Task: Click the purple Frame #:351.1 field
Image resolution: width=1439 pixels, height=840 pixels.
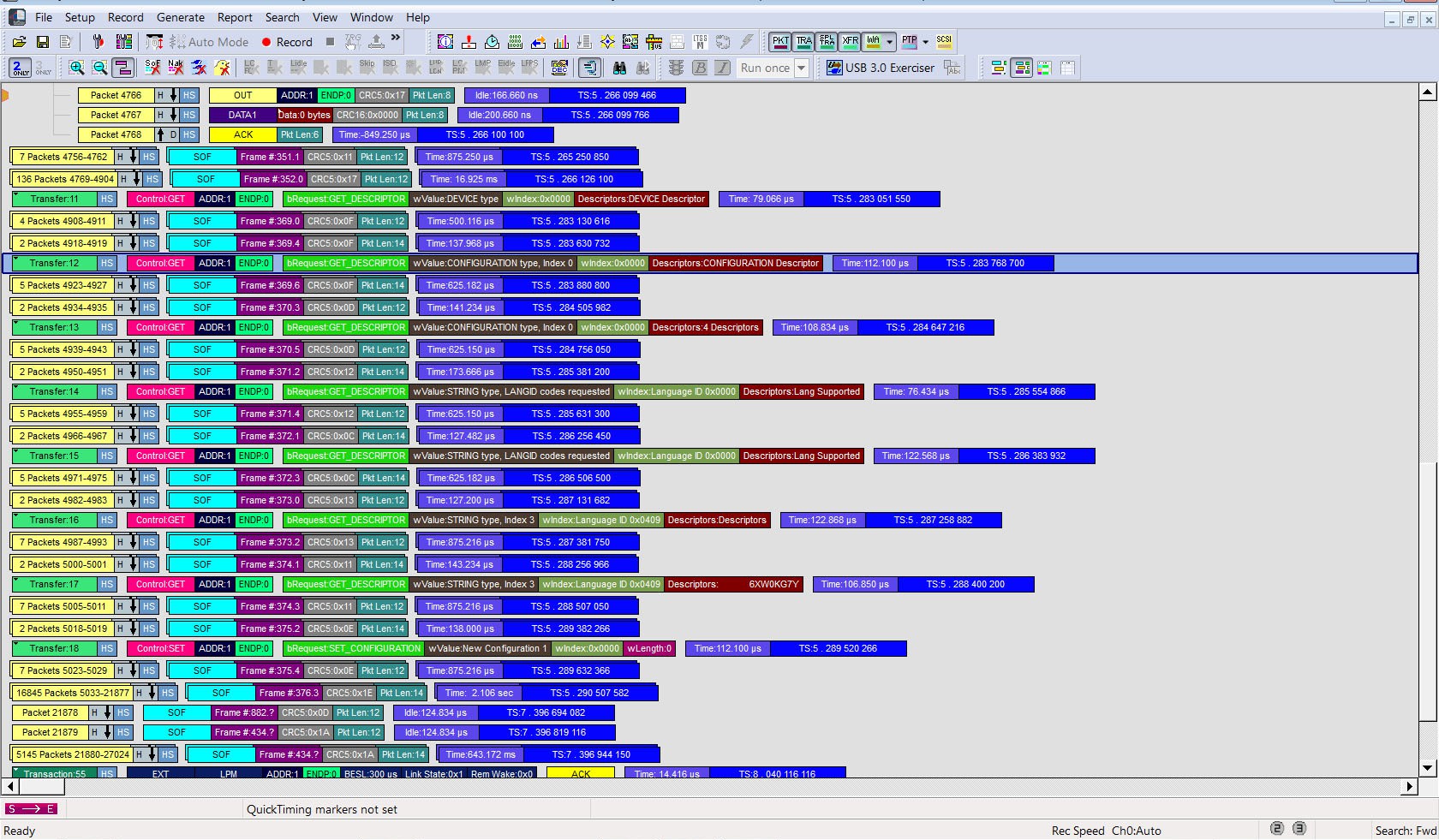Action: [x=270, y=157]
